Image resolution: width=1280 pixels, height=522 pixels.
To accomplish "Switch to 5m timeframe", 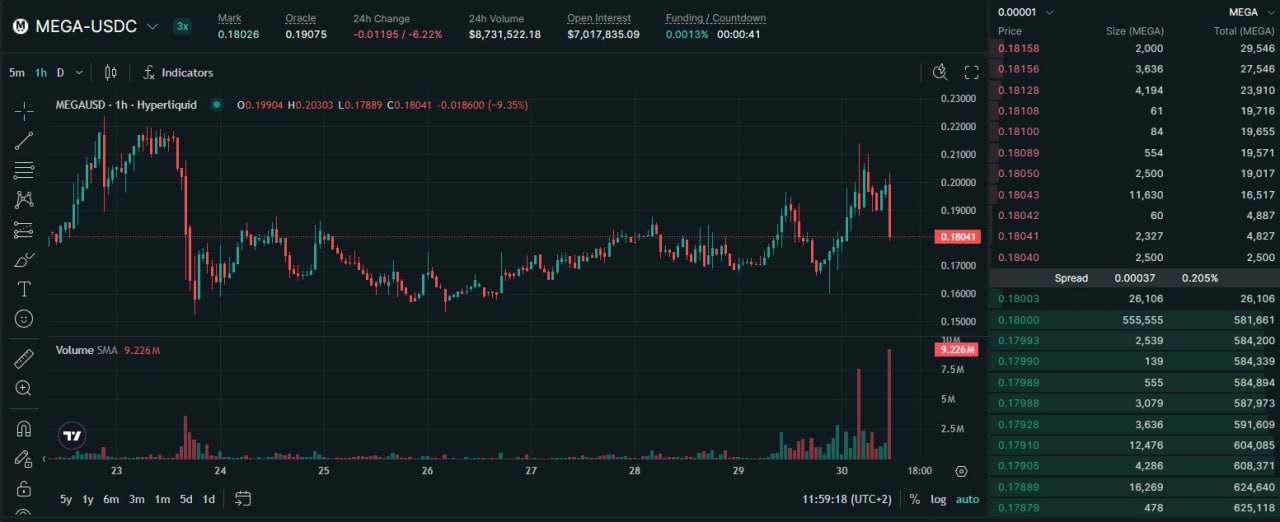I will (x=17, y=72).
